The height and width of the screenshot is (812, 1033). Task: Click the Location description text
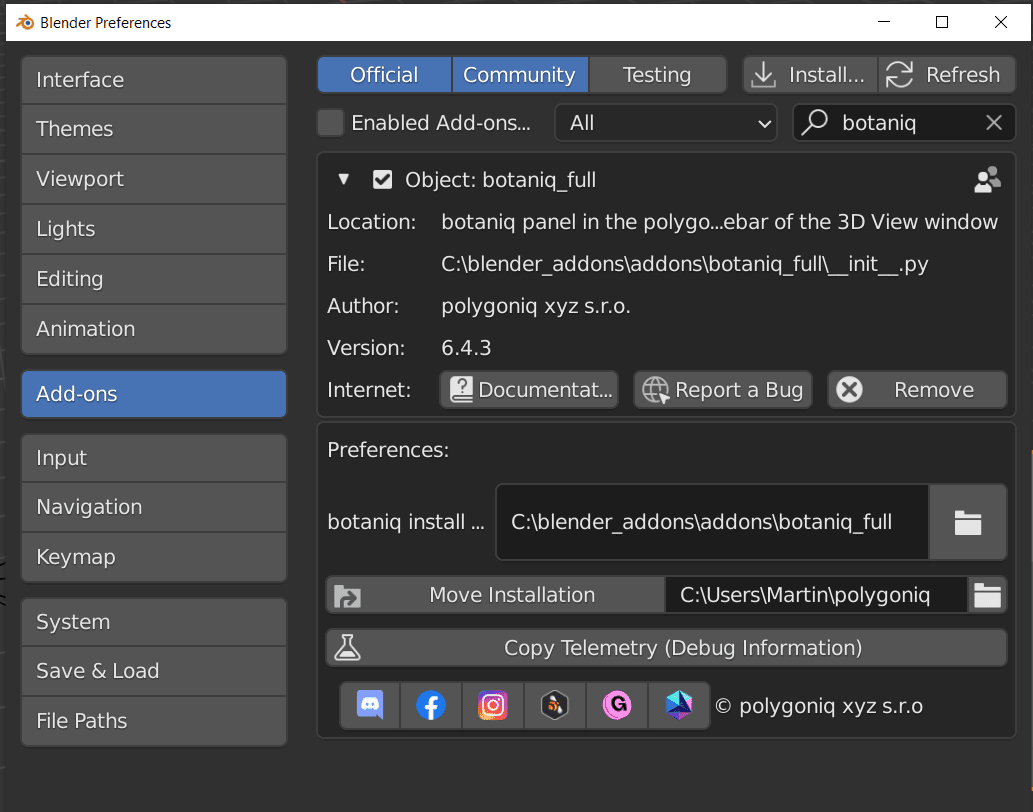click(x=719, y=222)
